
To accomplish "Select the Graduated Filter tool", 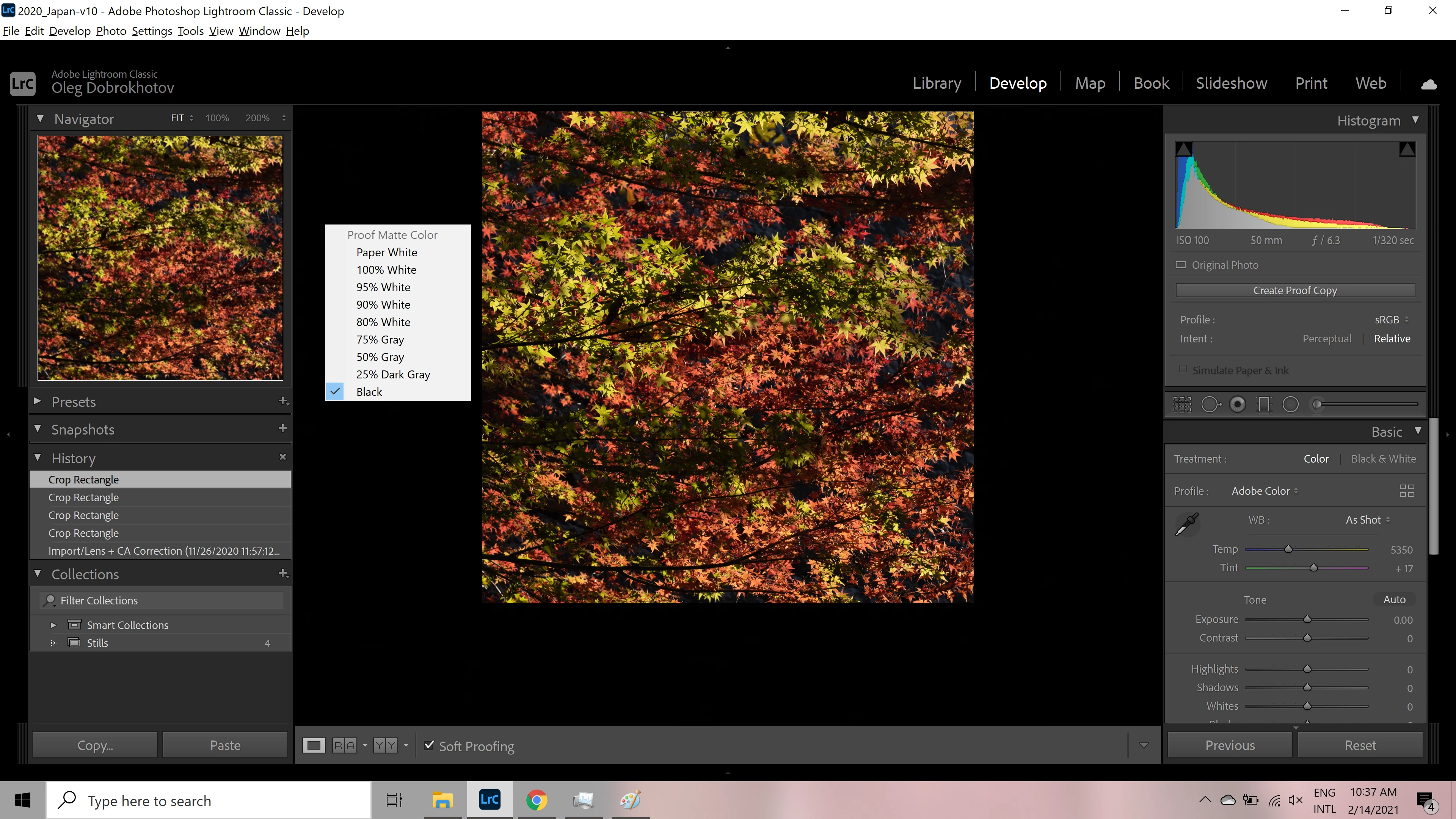I will click(x=1264, y=404).
